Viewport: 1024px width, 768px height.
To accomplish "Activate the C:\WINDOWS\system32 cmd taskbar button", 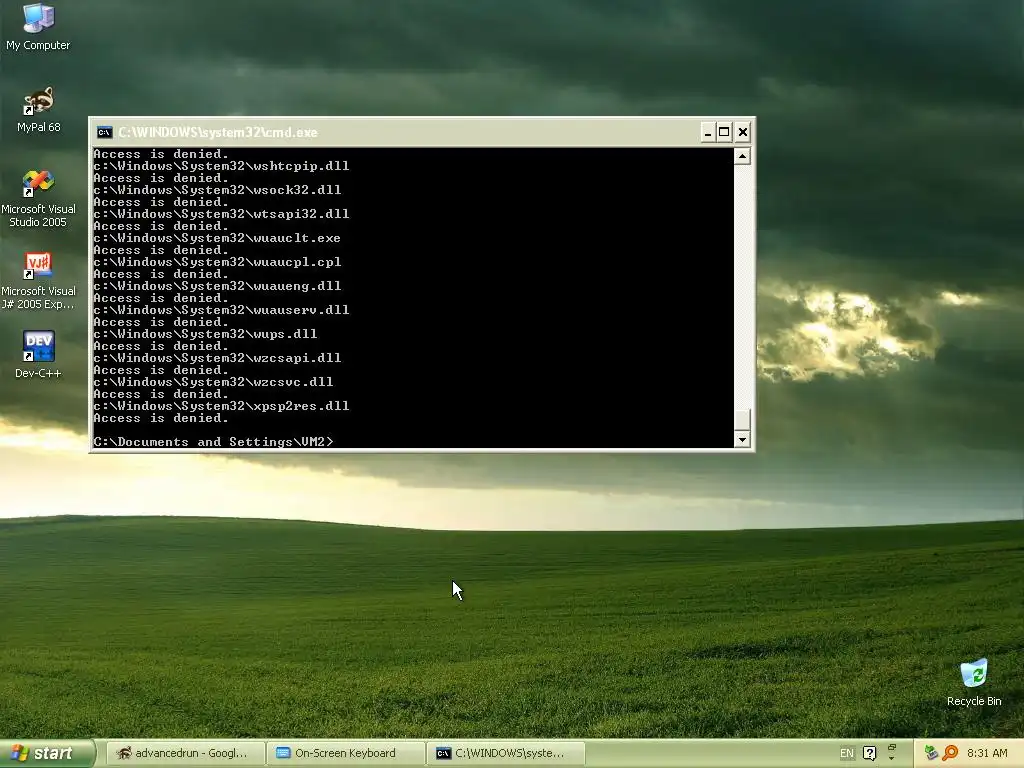I will coord(507,753).
